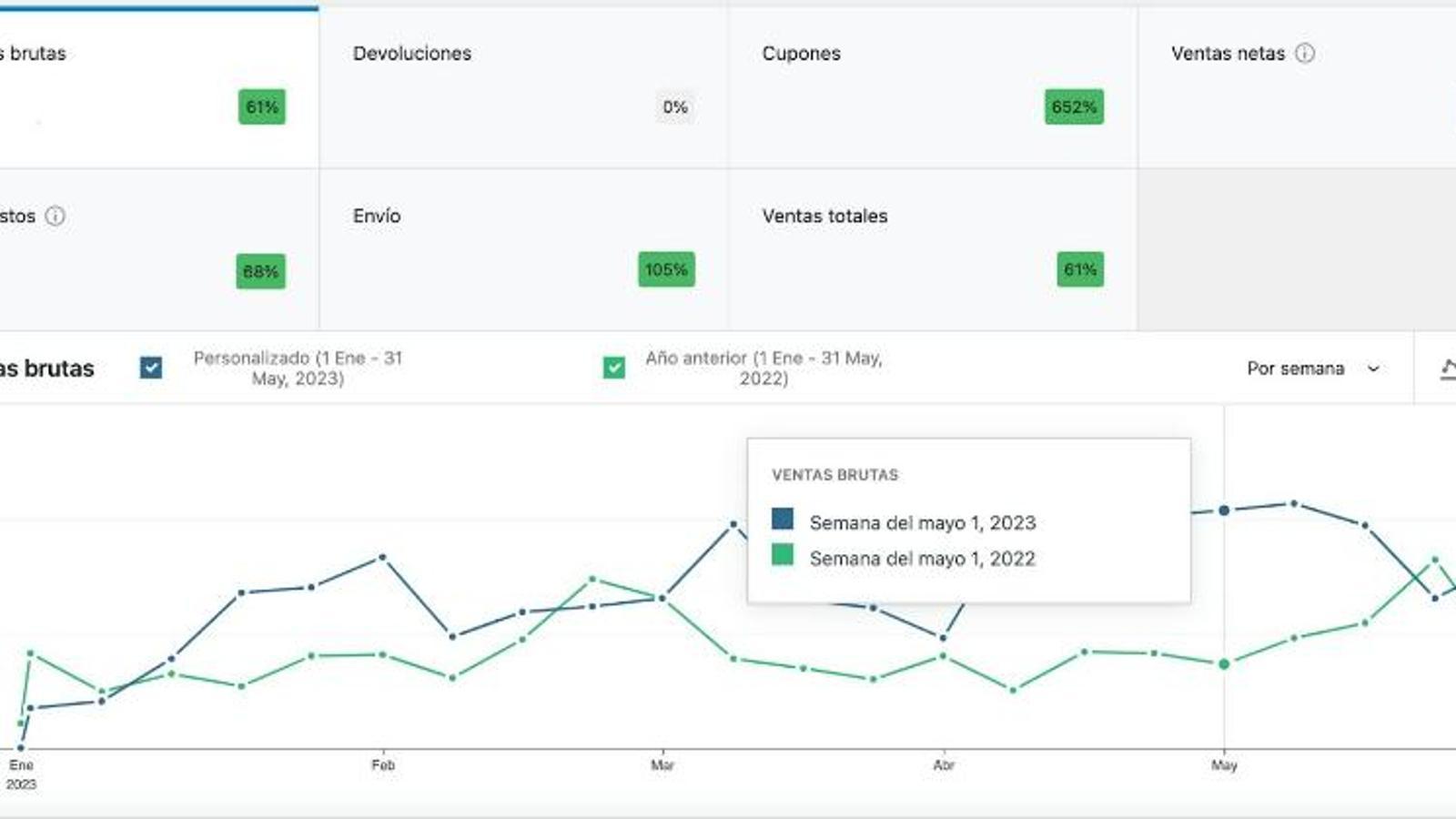
Task: Click the info icon beside Impuestos
Action: 55,216
